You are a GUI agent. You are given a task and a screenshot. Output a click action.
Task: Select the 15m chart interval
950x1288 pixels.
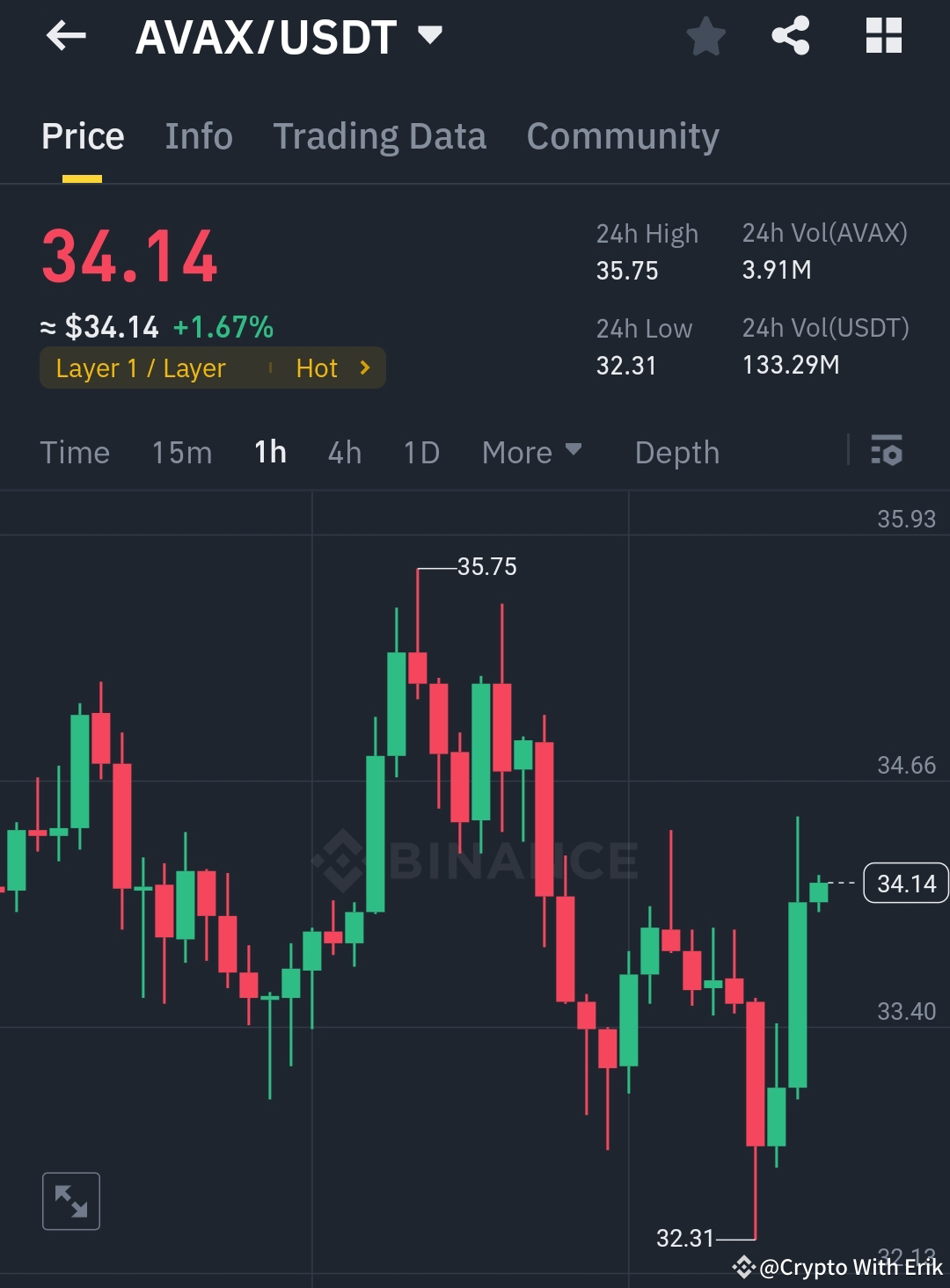tap(181, 452)
